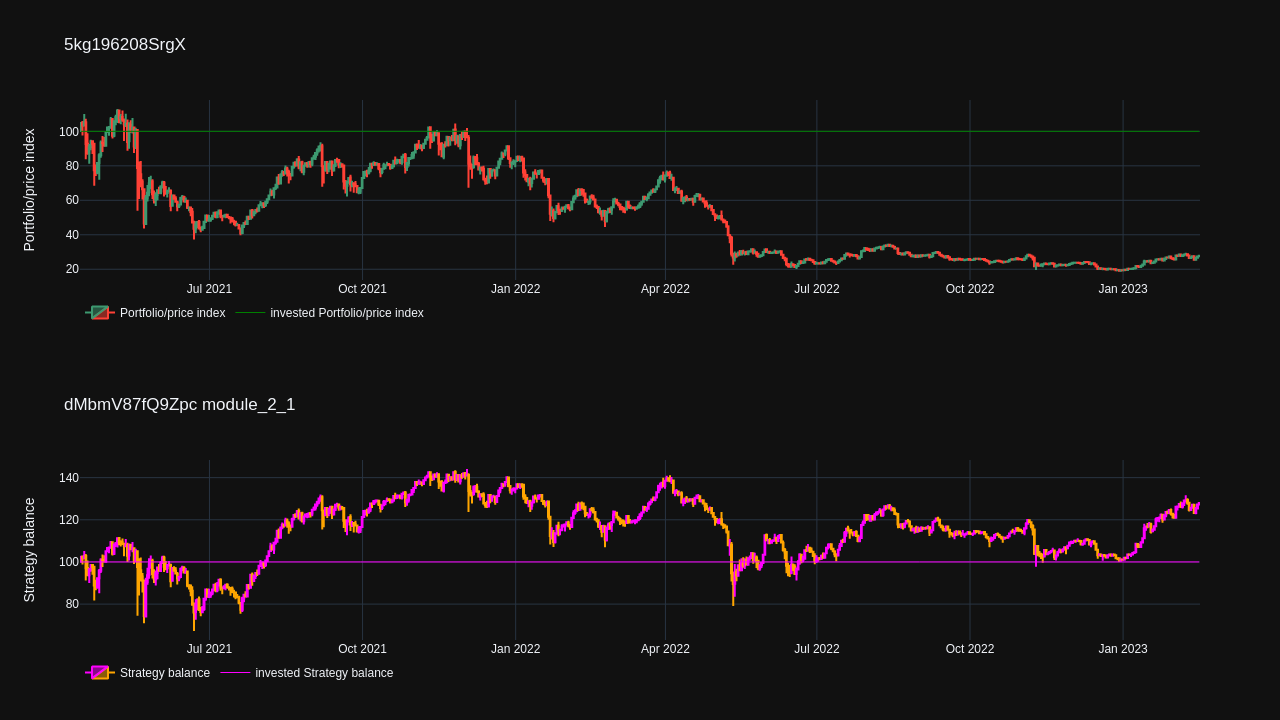Screen dimensions: 1280x720
Task: Click Jul 2021 tick on top chart
Action: [209, 289]
